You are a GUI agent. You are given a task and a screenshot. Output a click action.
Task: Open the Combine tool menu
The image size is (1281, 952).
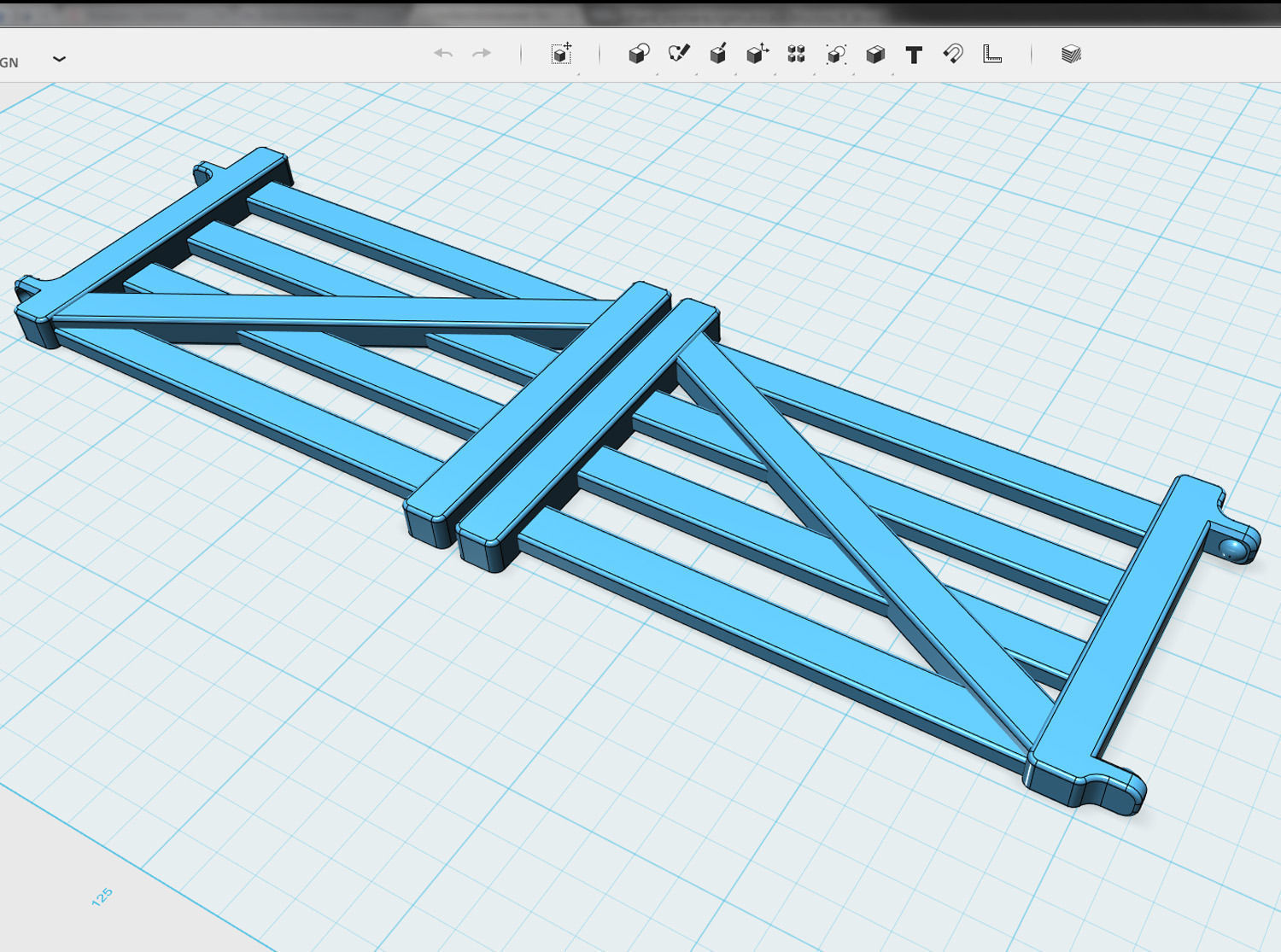[874, 55]
